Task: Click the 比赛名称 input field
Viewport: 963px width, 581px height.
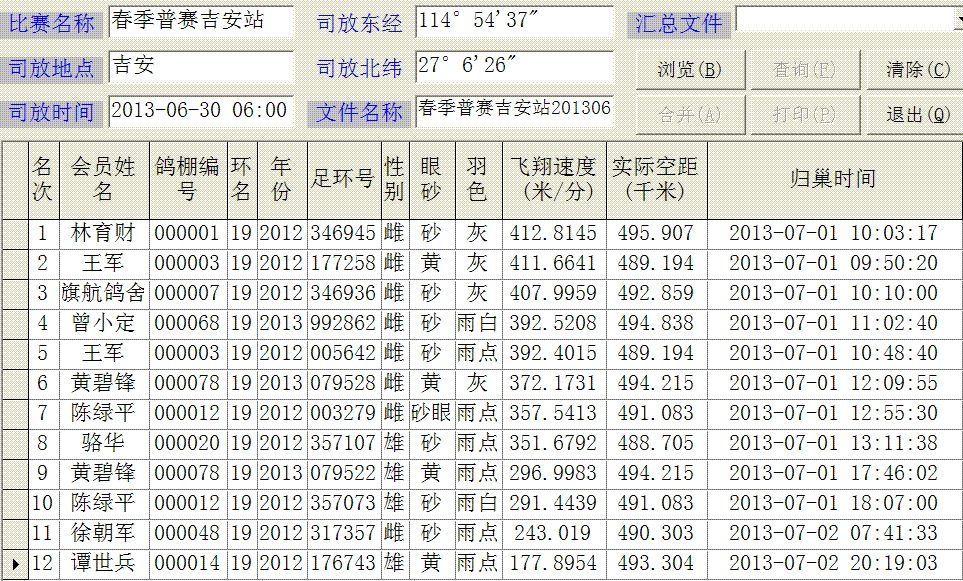Action: (201, 21)
